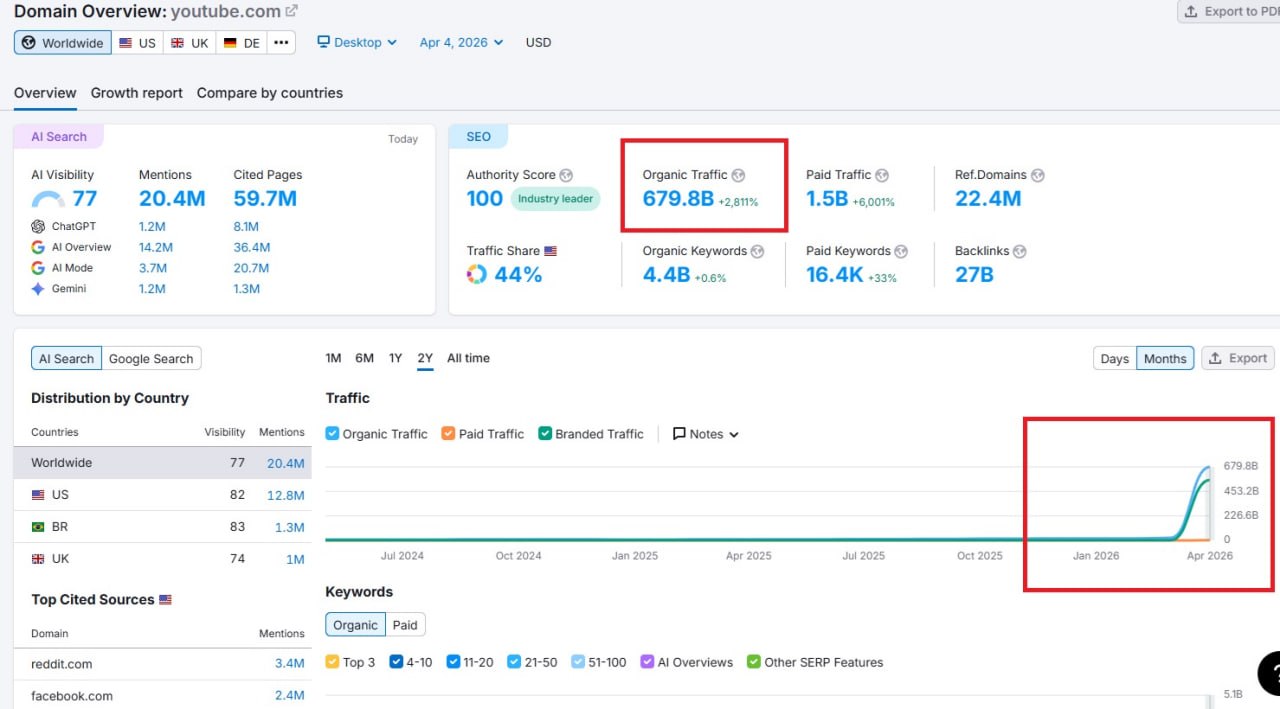Screen dimensions: 1280x709
Task: Click the globe icon next to Backlinks
Action: click(1019, 251)
